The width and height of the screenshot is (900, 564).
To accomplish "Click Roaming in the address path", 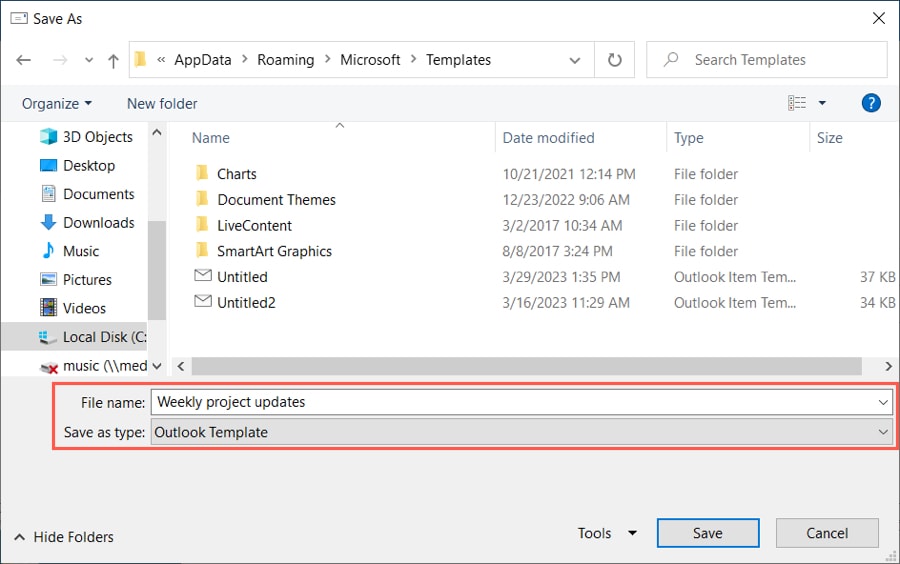I will point(285,60).
